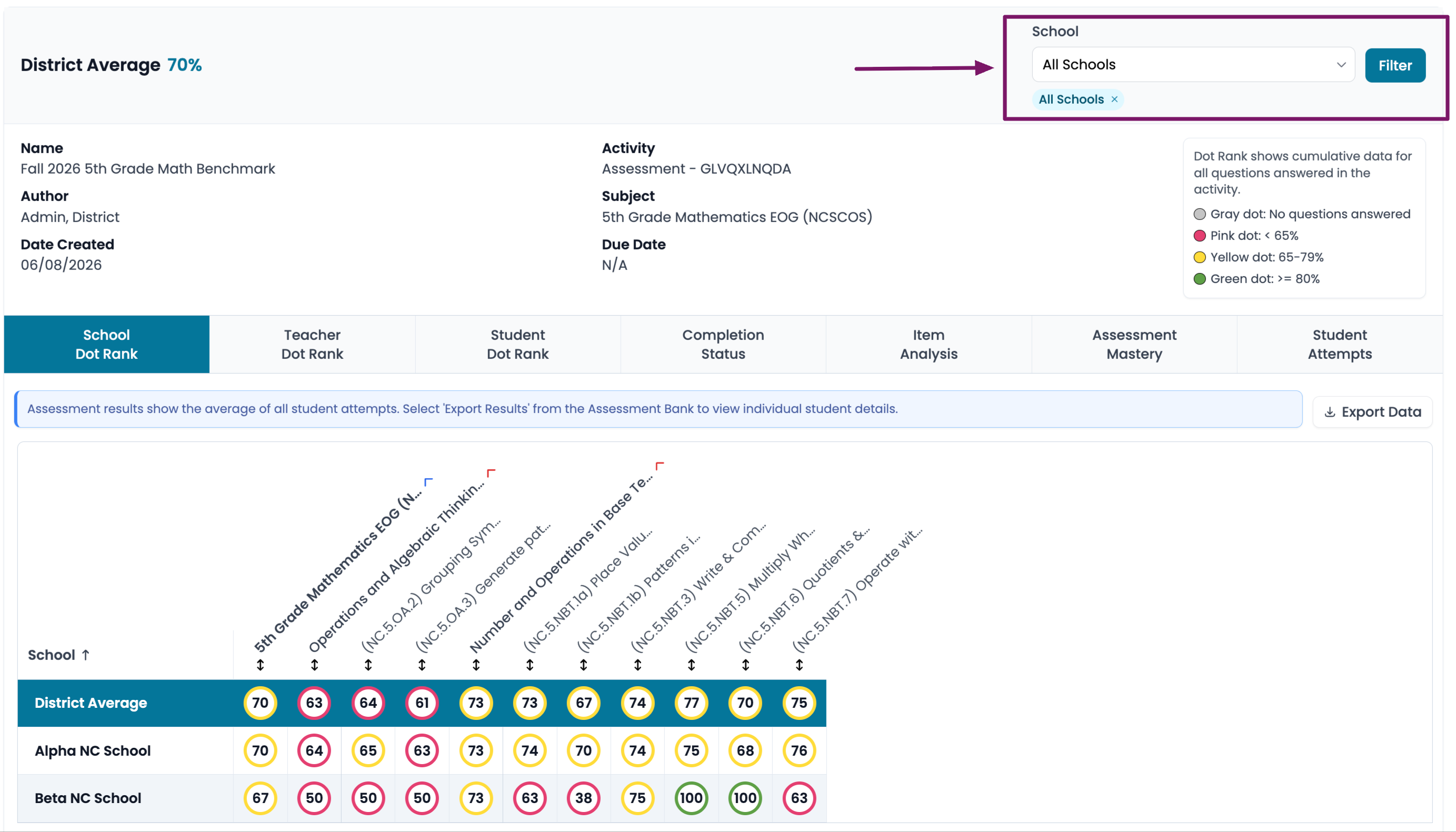Sort the Operations and Algebraic Thinking column
This screenshot has height=832, width=1456.
314,665
